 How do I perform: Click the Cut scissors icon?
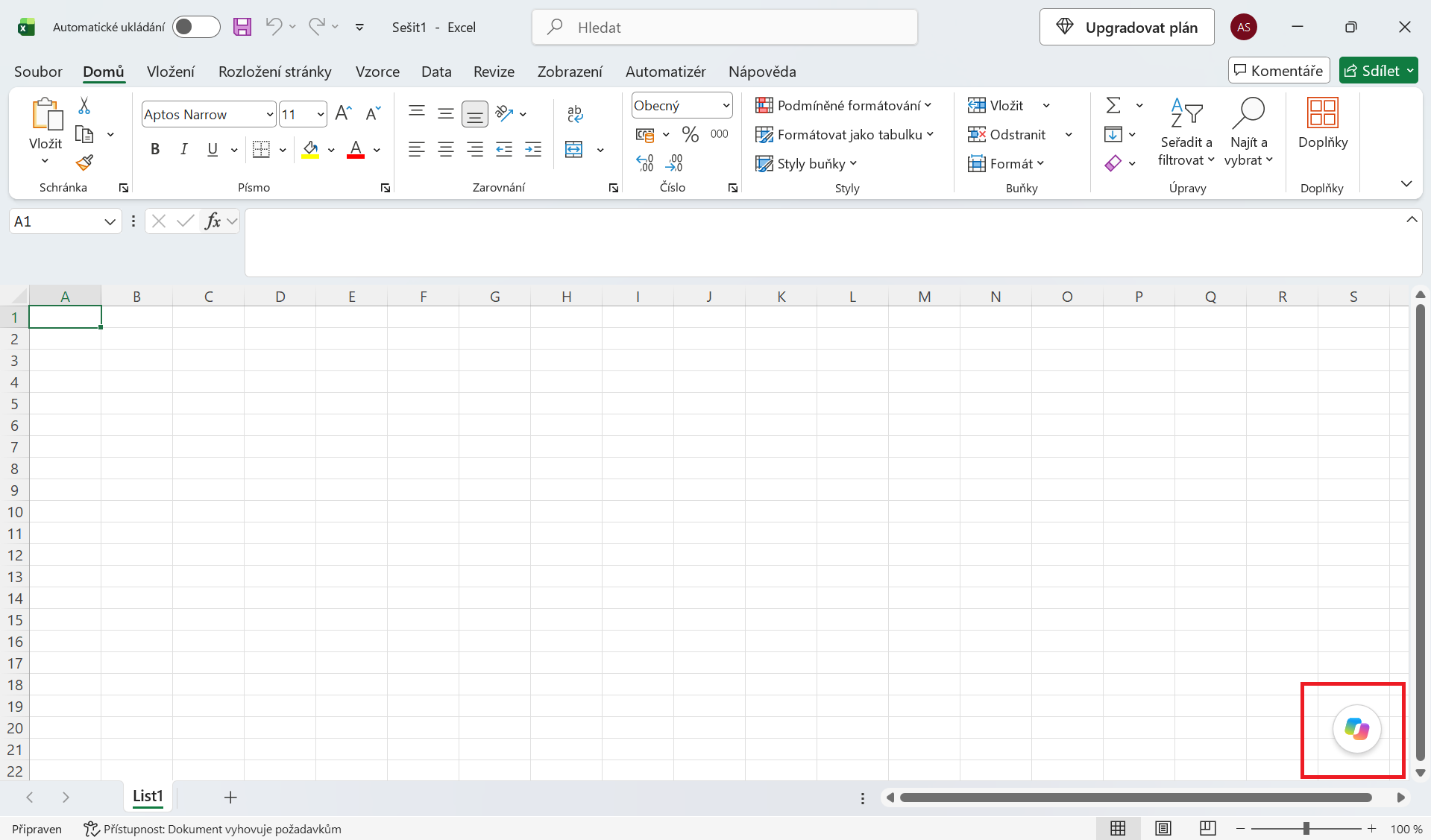tap(84, 106)
